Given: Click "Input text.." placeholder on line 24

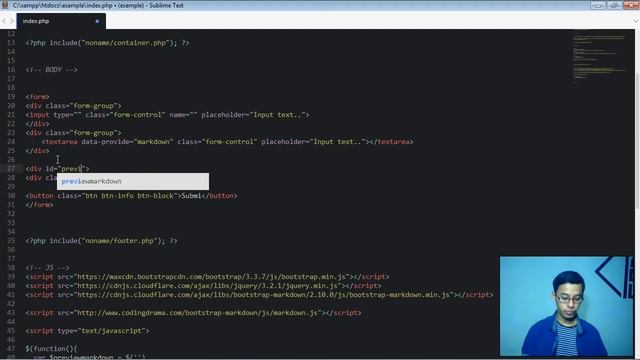Looking at the screenshot, I should [337, 142].
